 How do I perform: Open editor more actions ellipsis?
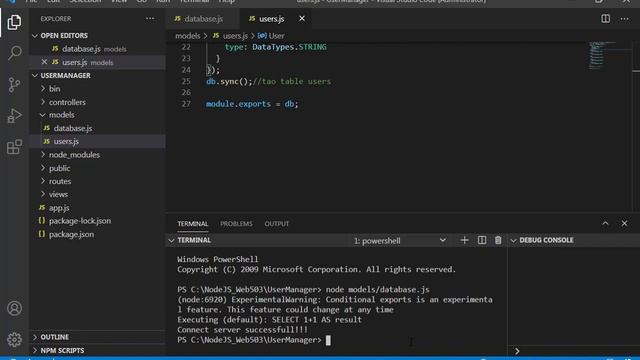tap(624, 19)
